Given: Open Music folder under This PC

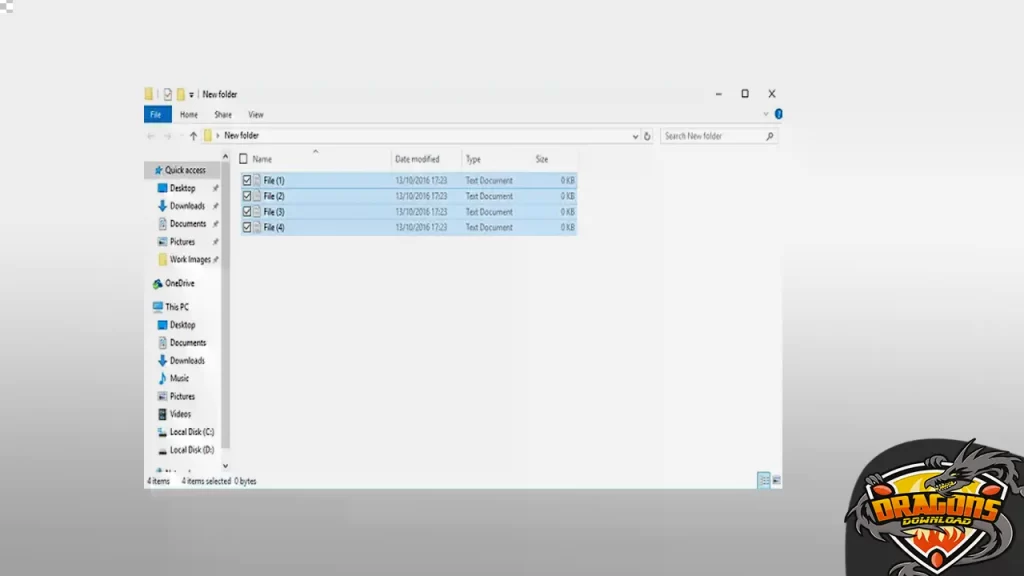Looking at the screenshot, I should coord(179,378).
